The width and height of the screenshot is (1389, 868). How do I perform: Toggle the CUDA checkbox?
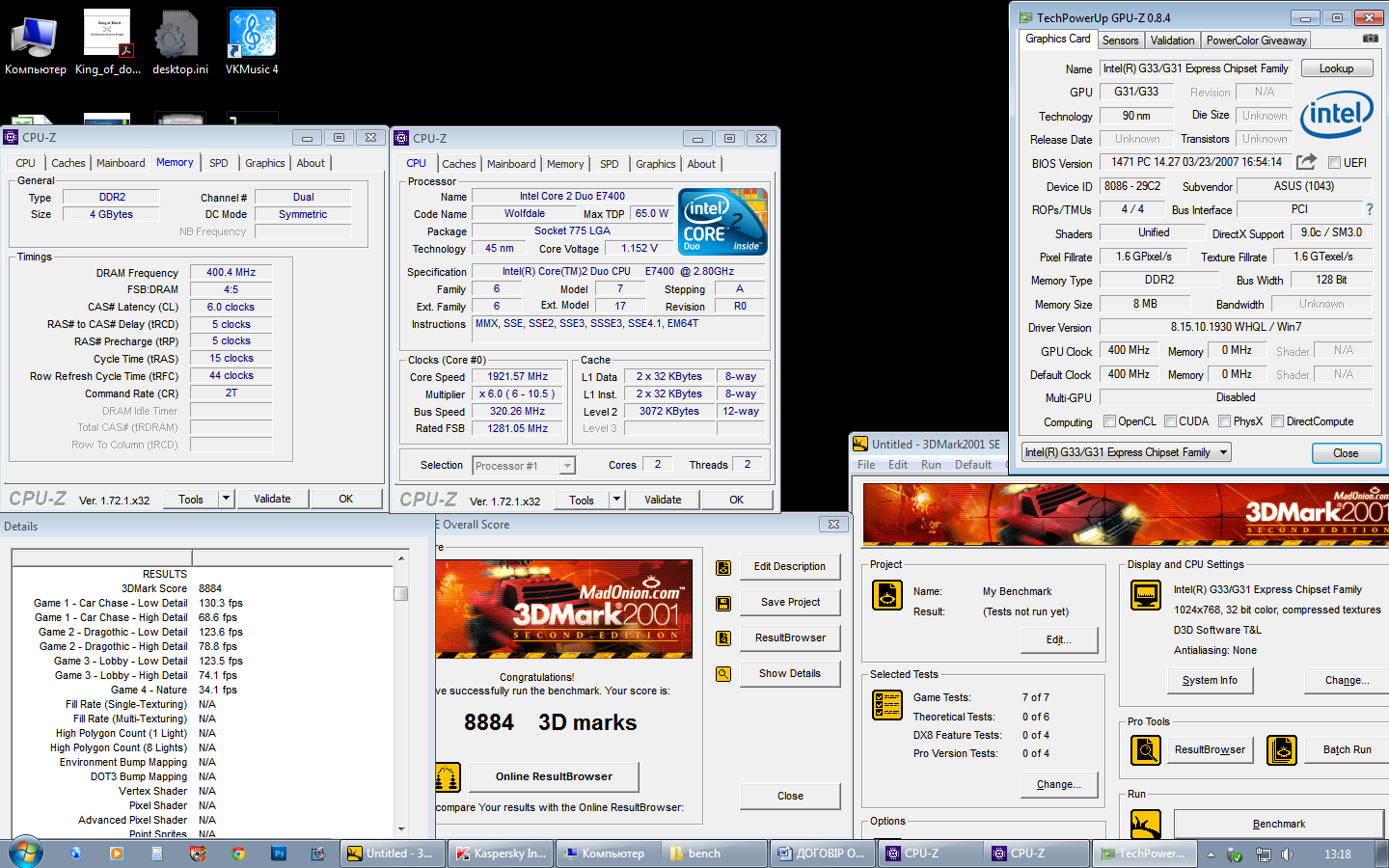click(x=1171, y=421)
